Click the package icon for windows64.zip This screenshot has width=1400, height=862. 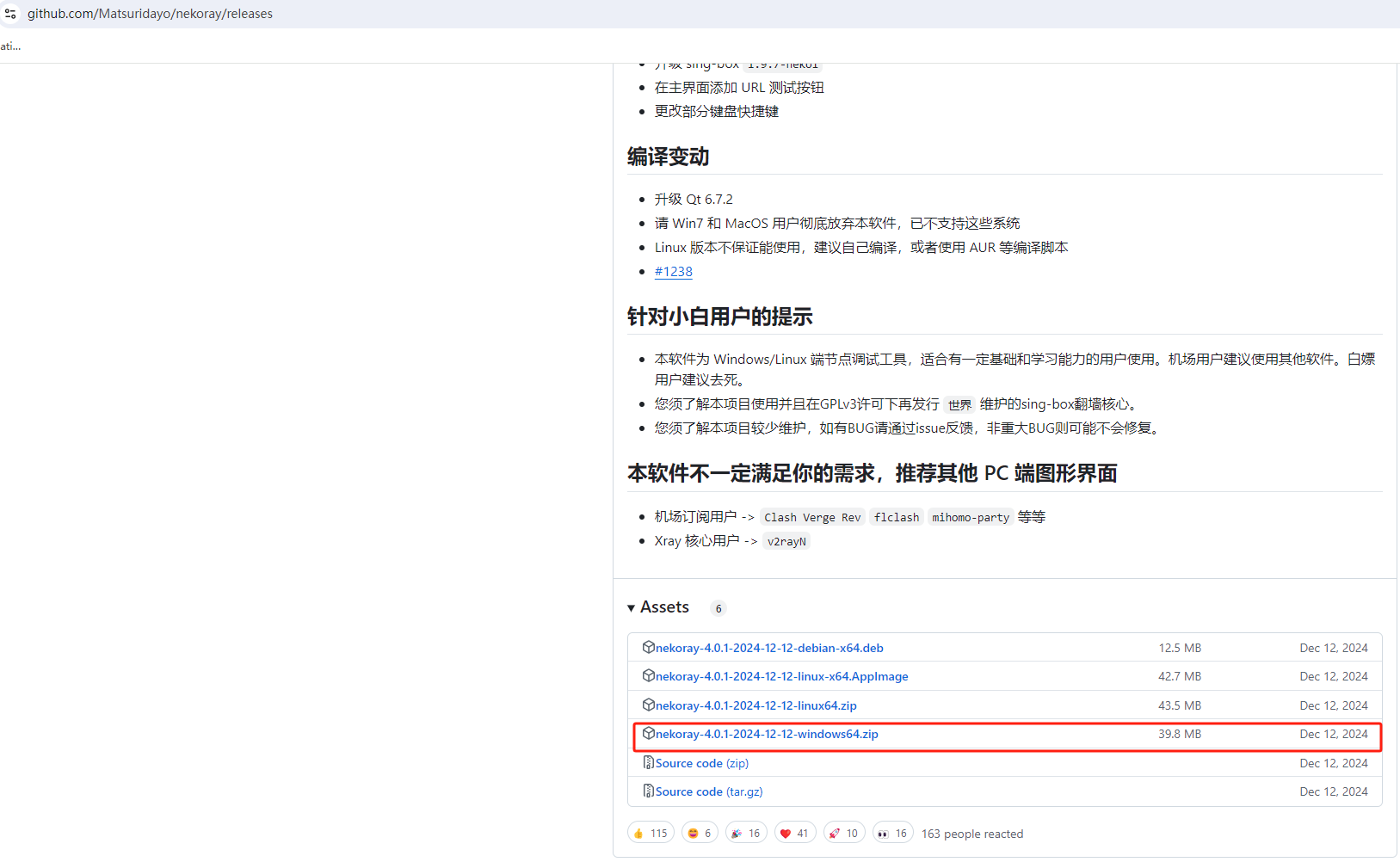pyautogui.click(x=649, y=733)
